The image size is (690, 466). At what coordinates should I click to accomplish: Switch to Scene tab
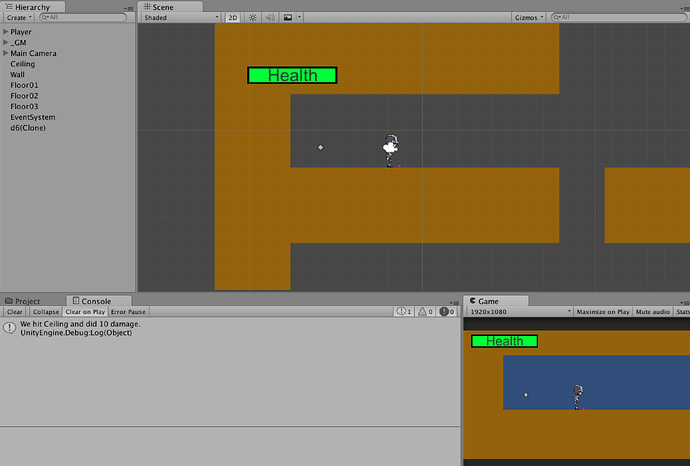point(170,7)
